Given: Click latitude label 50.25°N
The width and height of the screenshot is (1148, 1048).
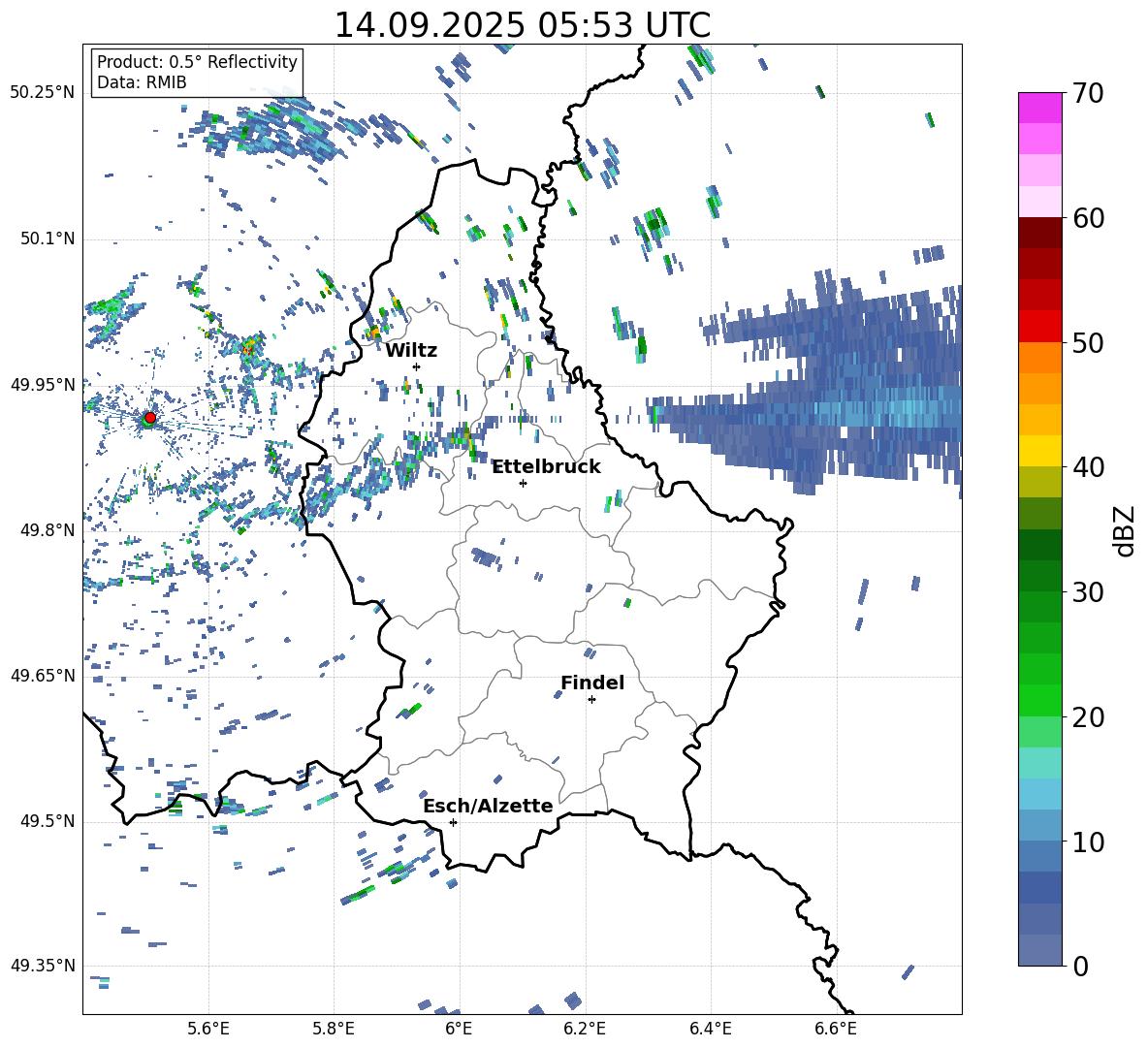Looking at the screenshot, I should click(x=43, y=93).
